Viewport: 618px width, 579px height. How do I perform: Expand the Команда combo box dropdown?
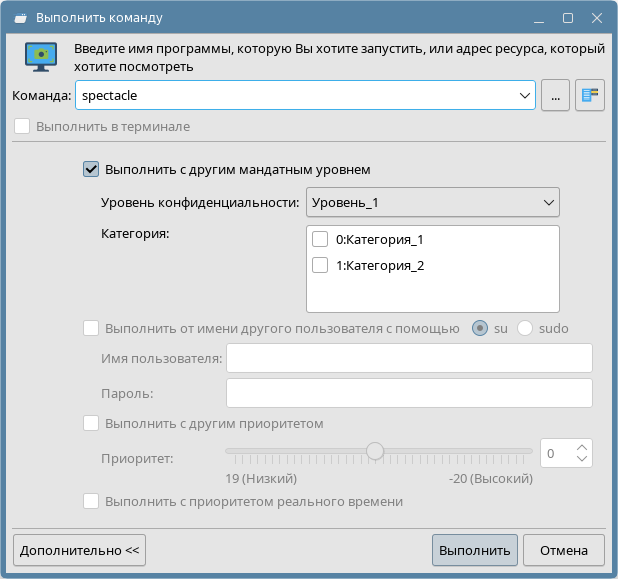(526, 96)
